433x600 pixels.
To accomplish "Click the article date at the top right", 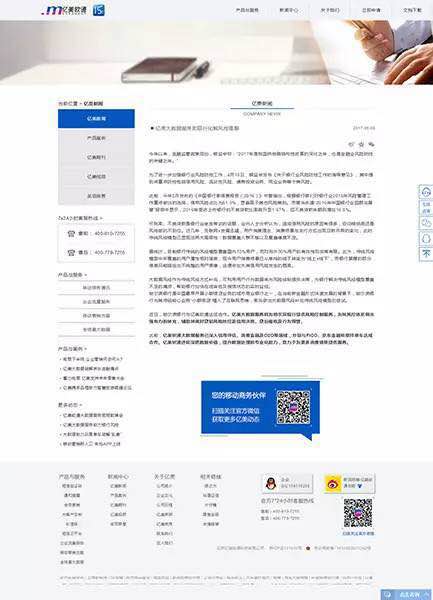I will [364, 128].
